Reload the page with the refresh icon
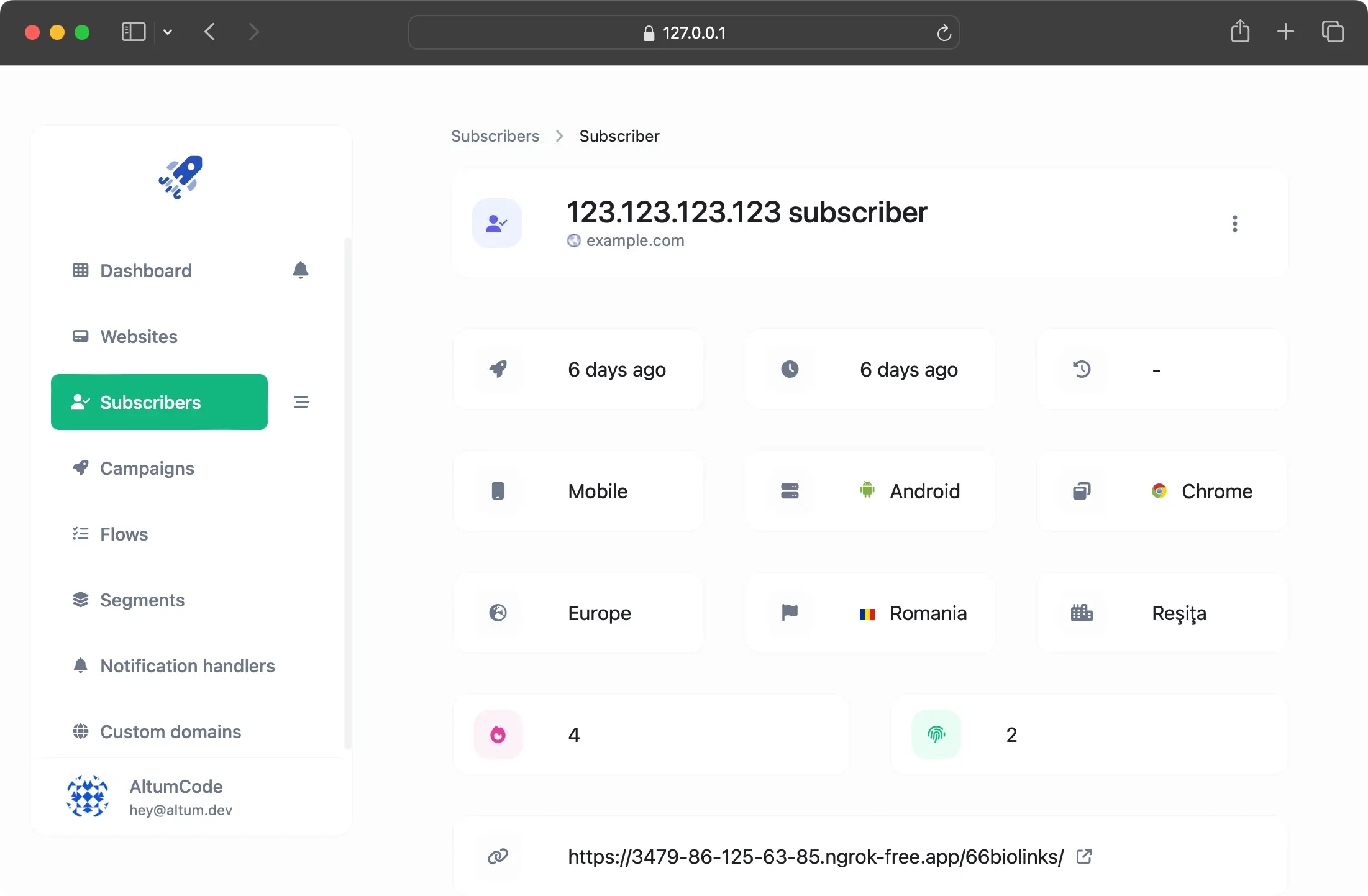 coord(944,32)
